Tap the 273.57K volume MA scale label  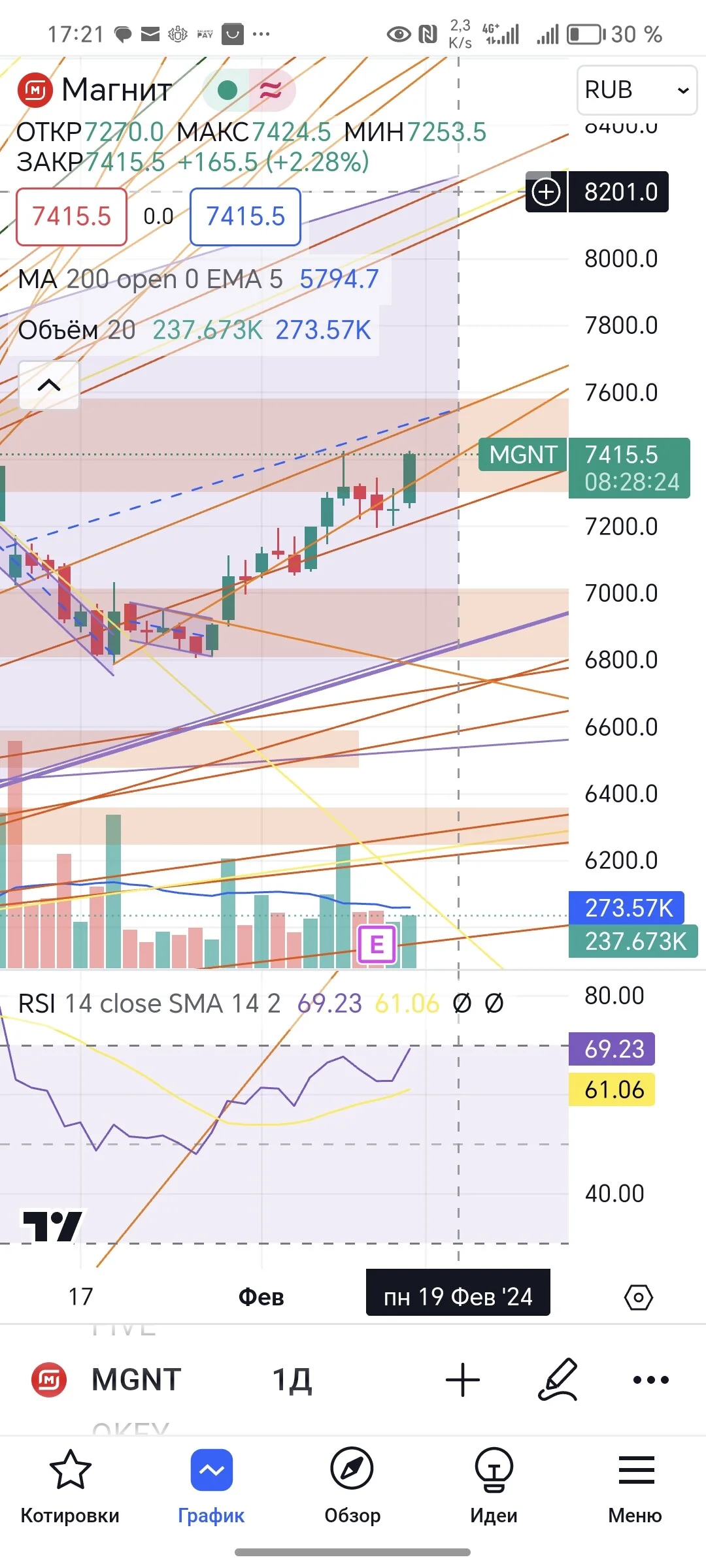coord(626,908)
